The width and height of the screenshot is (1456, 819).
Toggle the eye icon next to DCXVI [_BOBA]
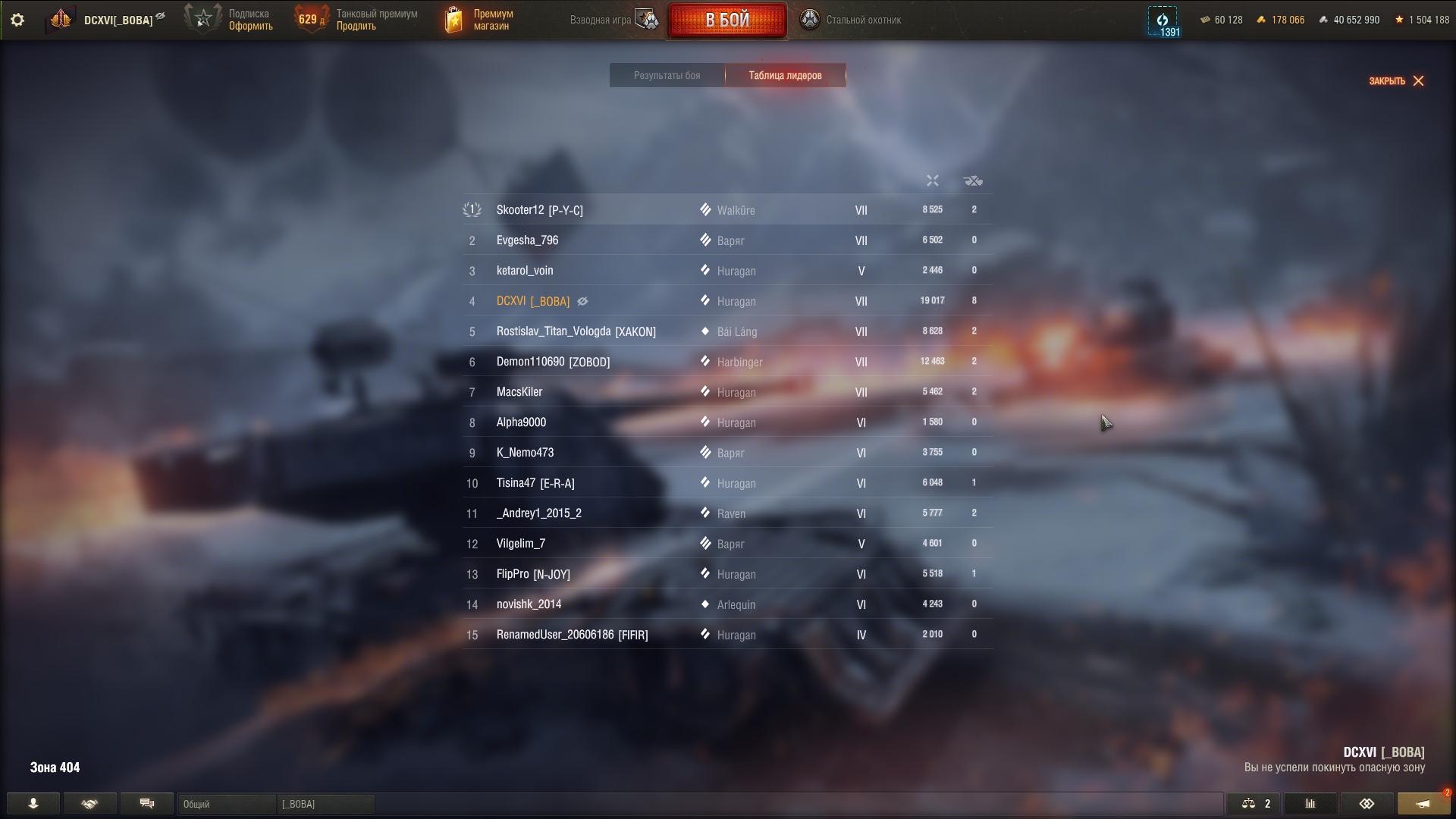pyautogui.click(x=582, y=301)
